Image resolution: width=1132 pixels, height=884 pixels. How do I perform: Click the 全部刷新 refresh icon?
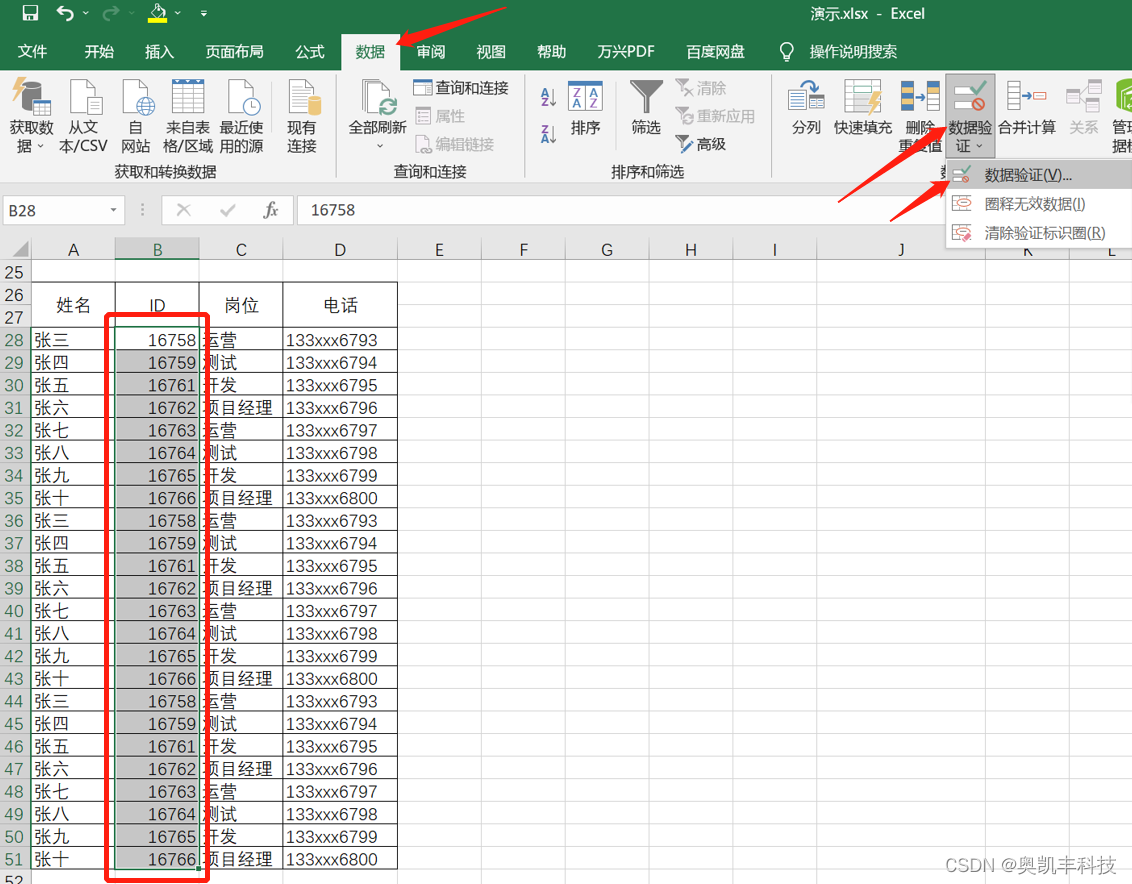[378, 98]
